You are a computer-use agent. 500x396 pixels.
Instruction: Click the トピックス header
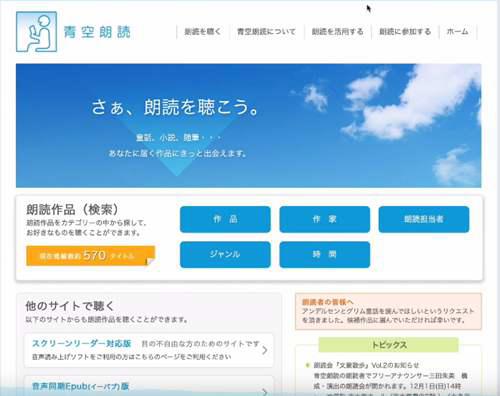389,345
